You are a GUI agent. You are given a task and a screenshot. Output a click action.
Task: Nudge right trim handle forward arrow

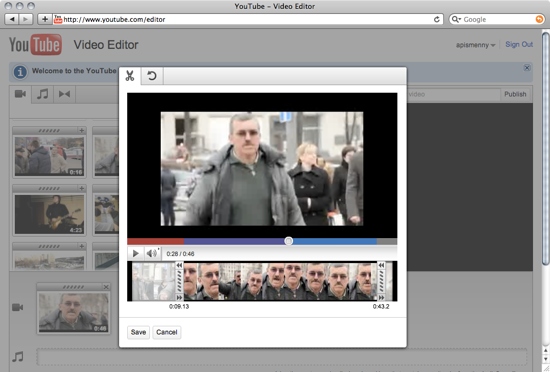pos(381,297)
